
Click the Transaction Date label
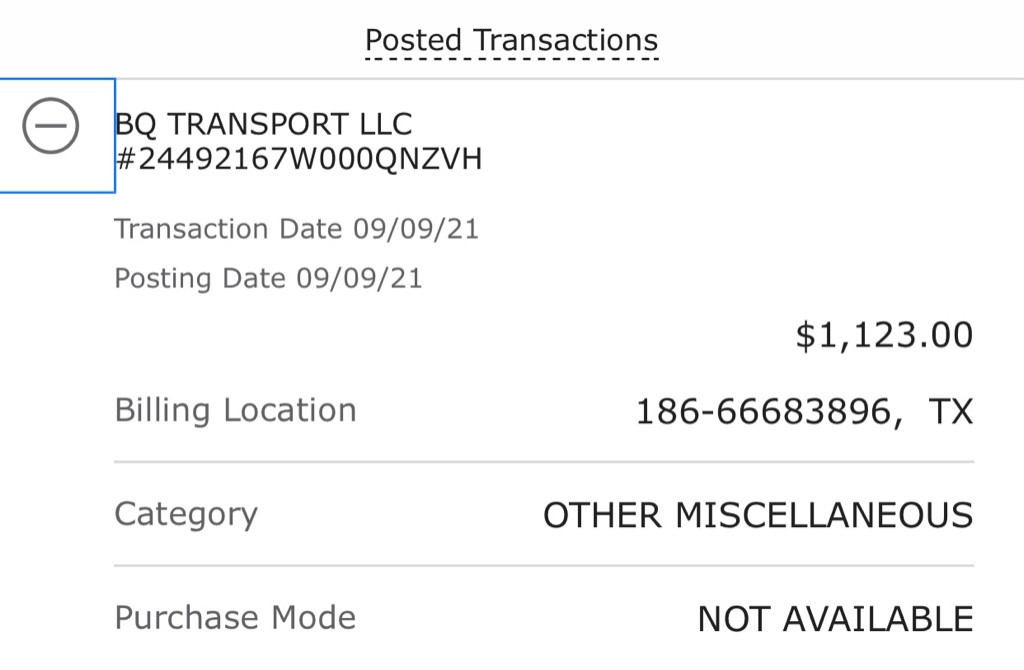coord(229,229)
